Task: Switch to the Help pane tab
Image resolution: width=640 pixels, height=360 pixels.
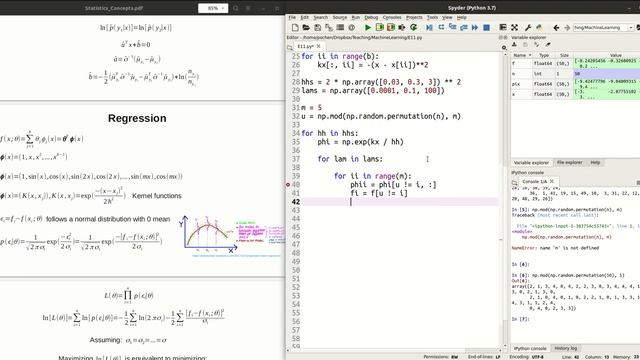Action: pyautogui.click(x=595, y=162)
